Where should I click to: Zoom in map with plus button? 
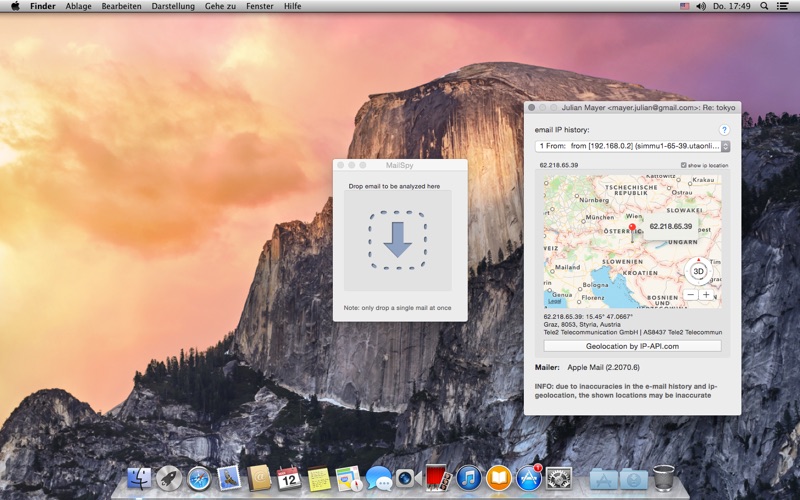pos(706,295)
